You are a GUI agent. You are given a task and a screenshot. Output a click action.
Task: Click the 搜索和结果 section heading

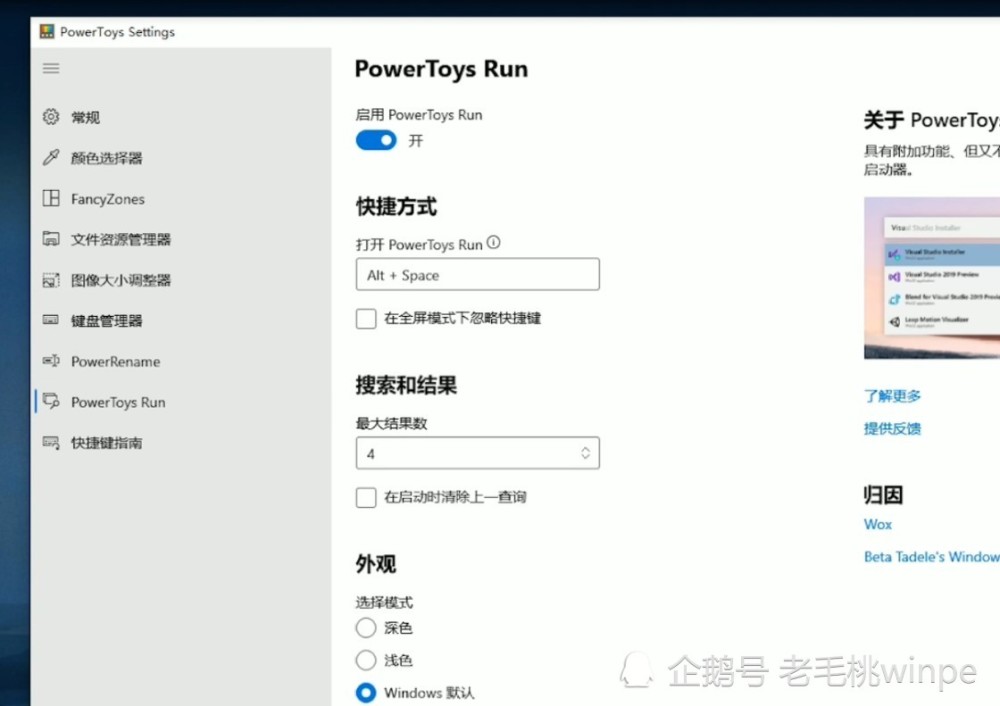406,385
